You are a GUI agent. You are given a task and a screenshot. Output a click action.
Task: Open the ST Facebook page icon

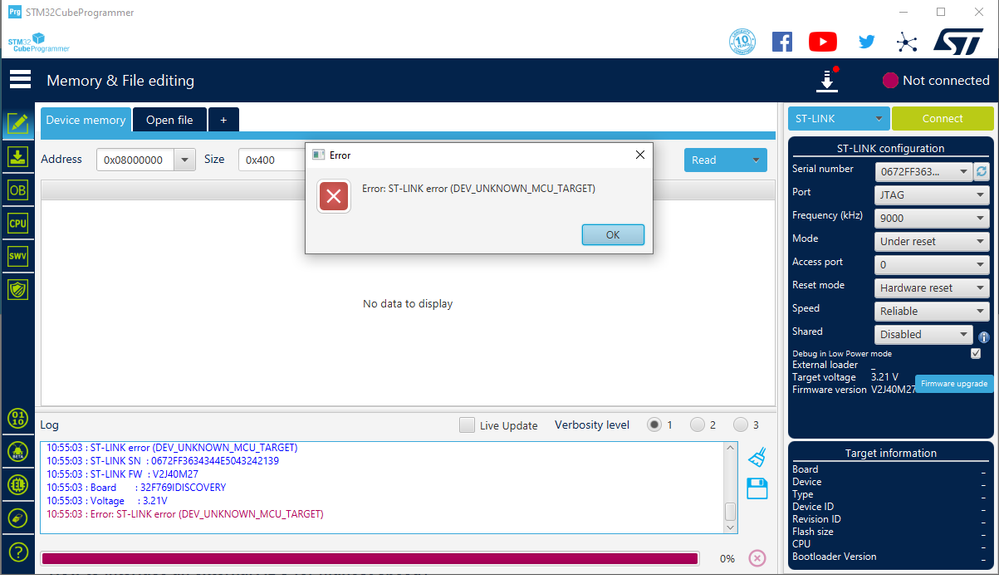click(x=782, y=42)
